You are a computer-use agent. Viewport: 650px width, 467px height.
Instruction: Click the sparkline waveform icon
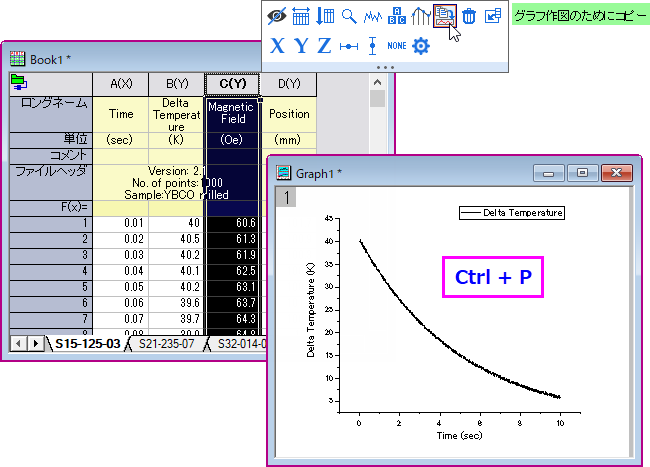(373, 17)
